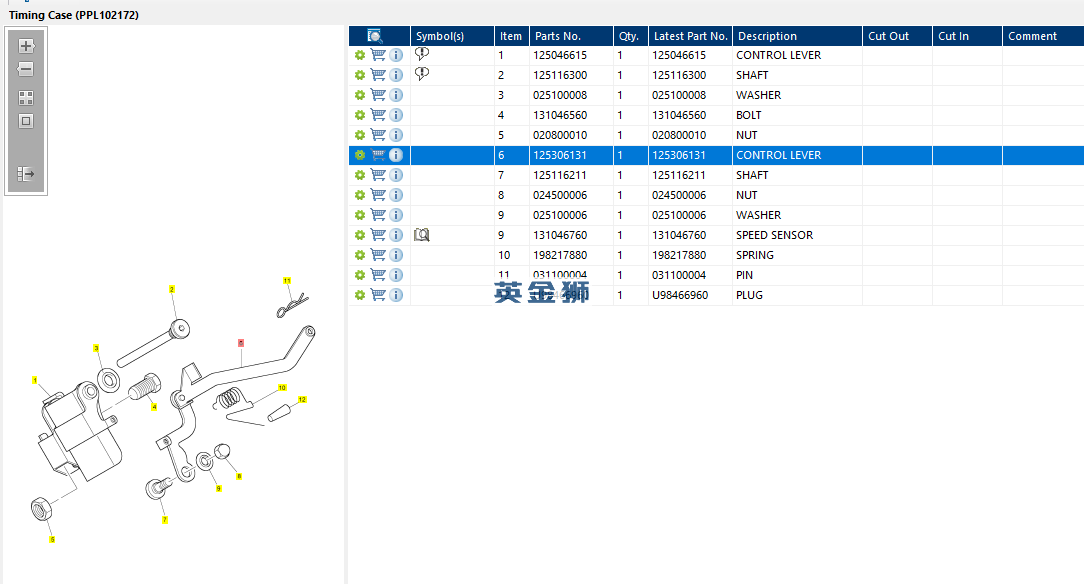Click the search icon in table header
1084x584 pixels.
tap(375, 36)
